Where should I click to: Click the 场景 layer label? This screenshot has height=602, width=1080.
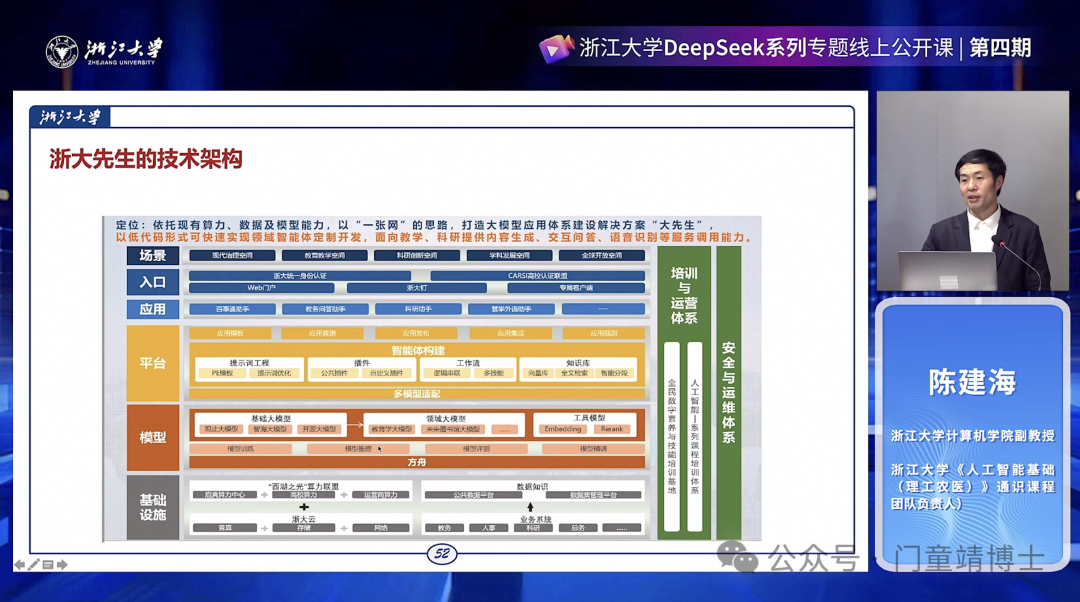153,256
